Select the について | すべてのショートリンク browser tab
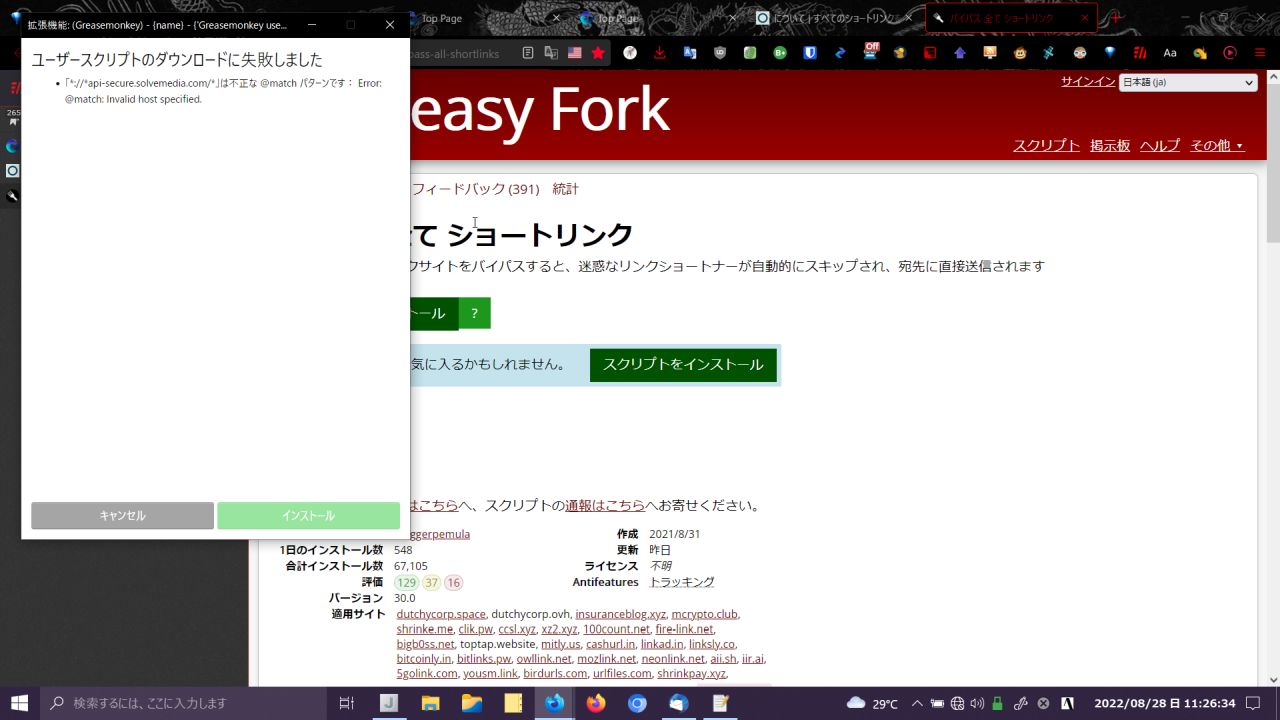1280x720 pixels. click(834, 18)
